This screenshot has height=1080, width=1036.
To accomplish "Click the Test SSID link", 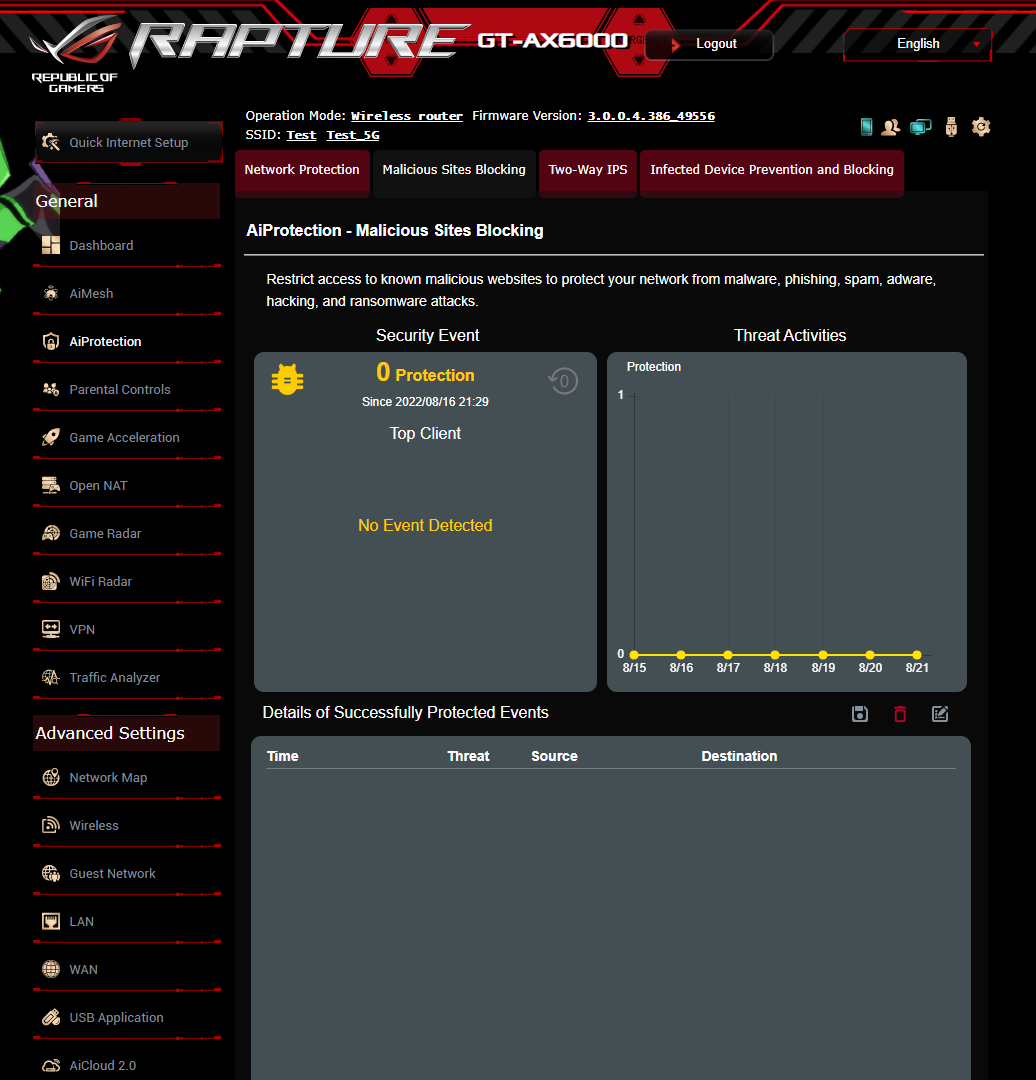I will (x=301, y=135).
